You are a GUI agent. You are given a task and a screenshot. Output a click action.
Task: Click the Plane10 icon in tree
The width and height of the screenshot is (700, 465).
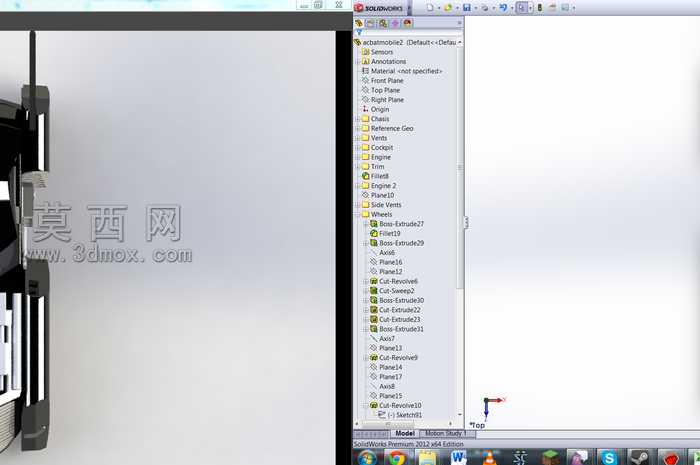366,195
